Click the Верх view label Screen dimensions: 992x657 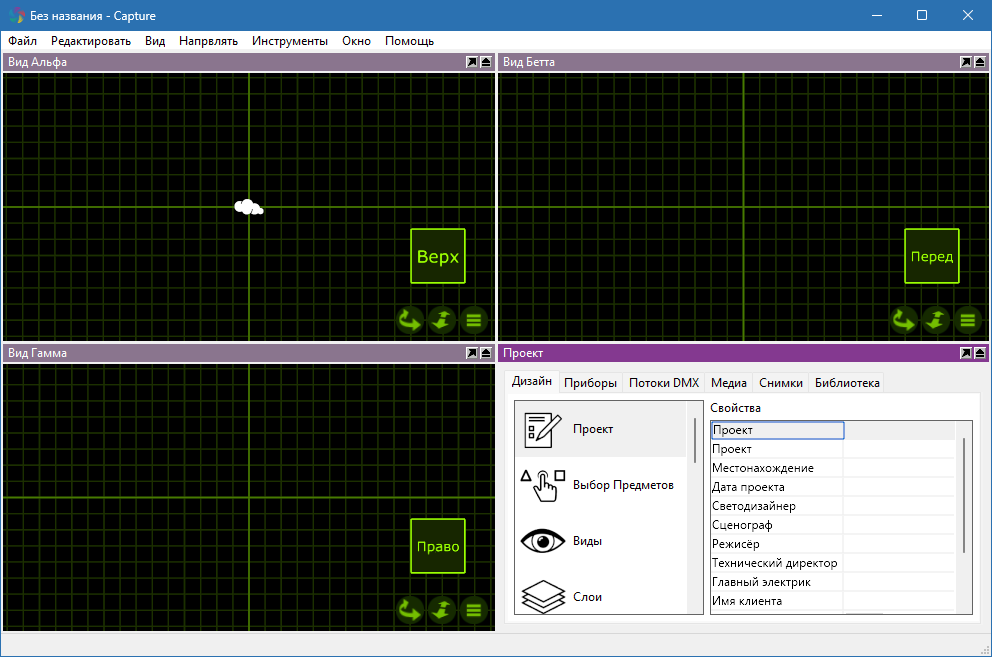437,255
